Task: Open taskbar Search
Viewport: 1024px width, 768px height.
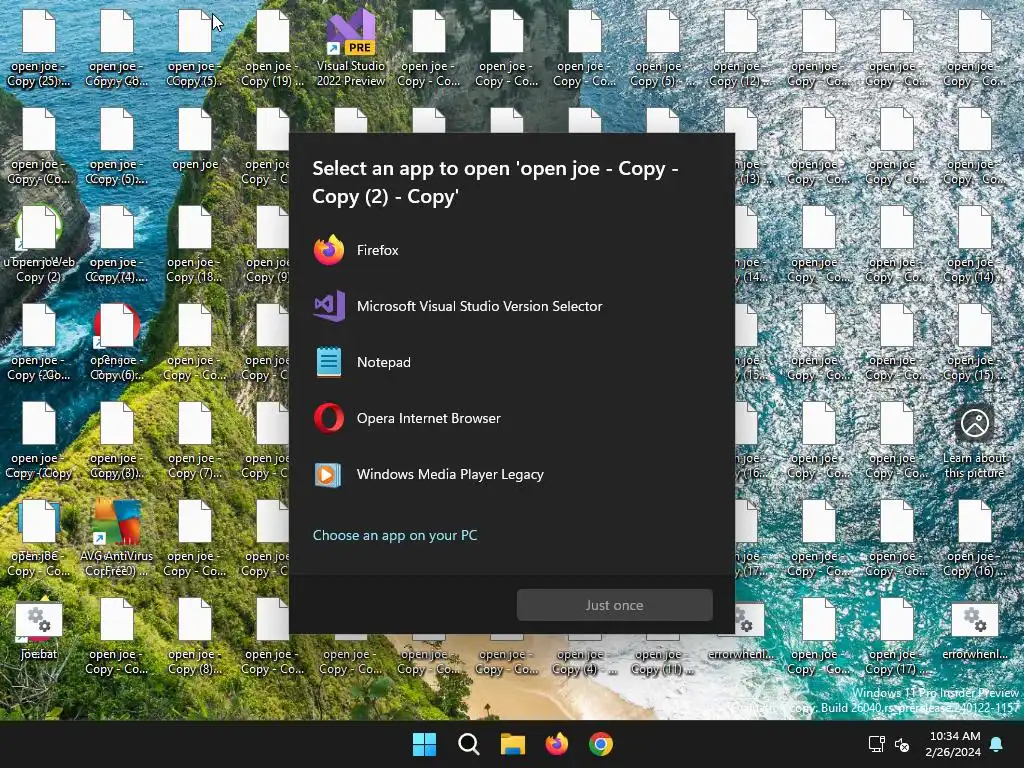Action: tap(469, 744)
